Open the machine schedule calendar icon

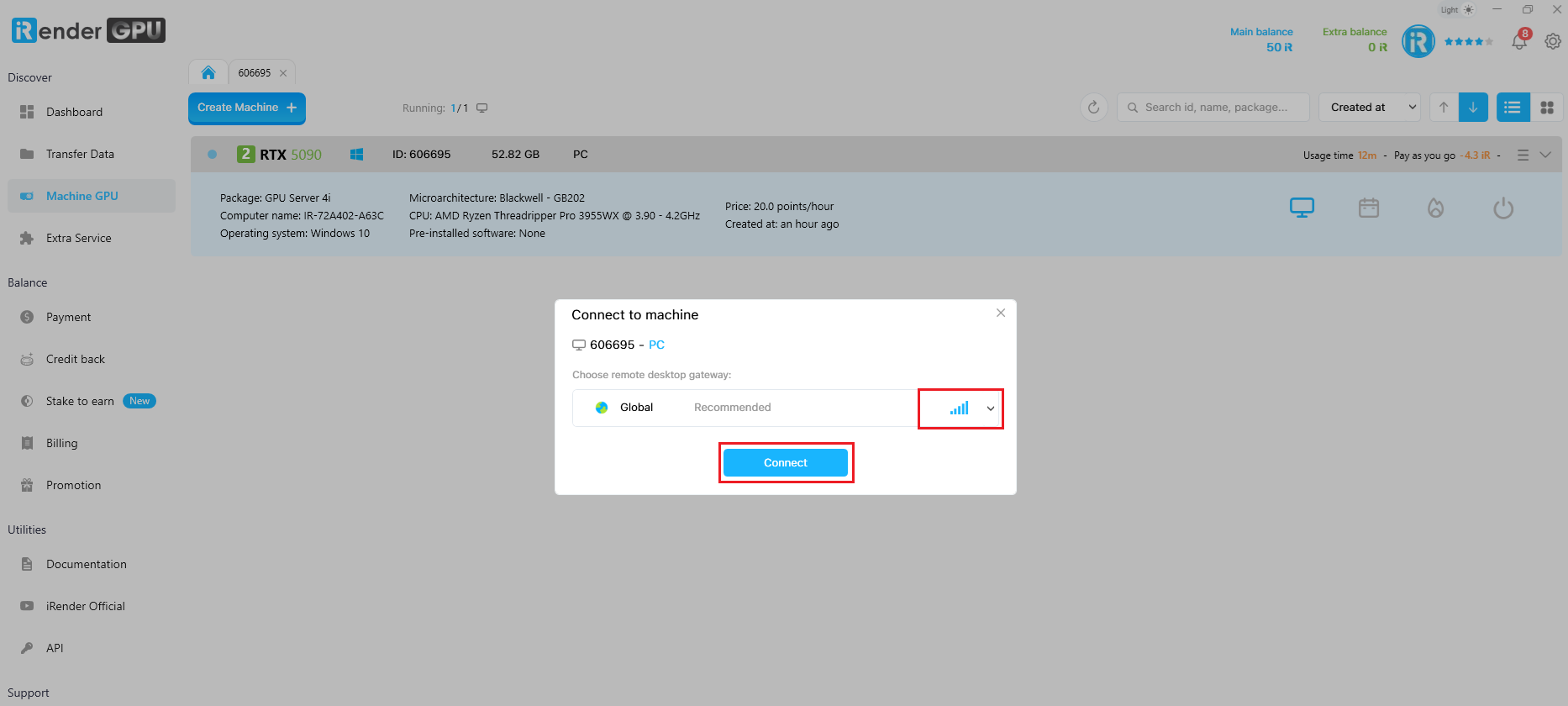(x=1369, y=208)
